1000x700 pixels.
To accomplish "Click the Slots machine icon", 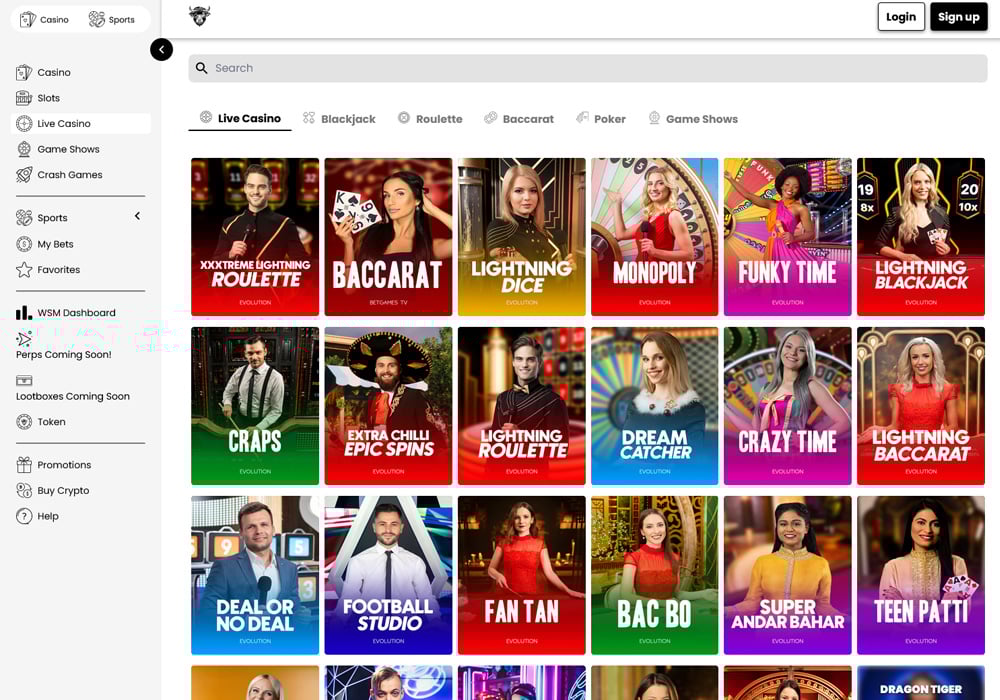I will (x=24, y=98).
